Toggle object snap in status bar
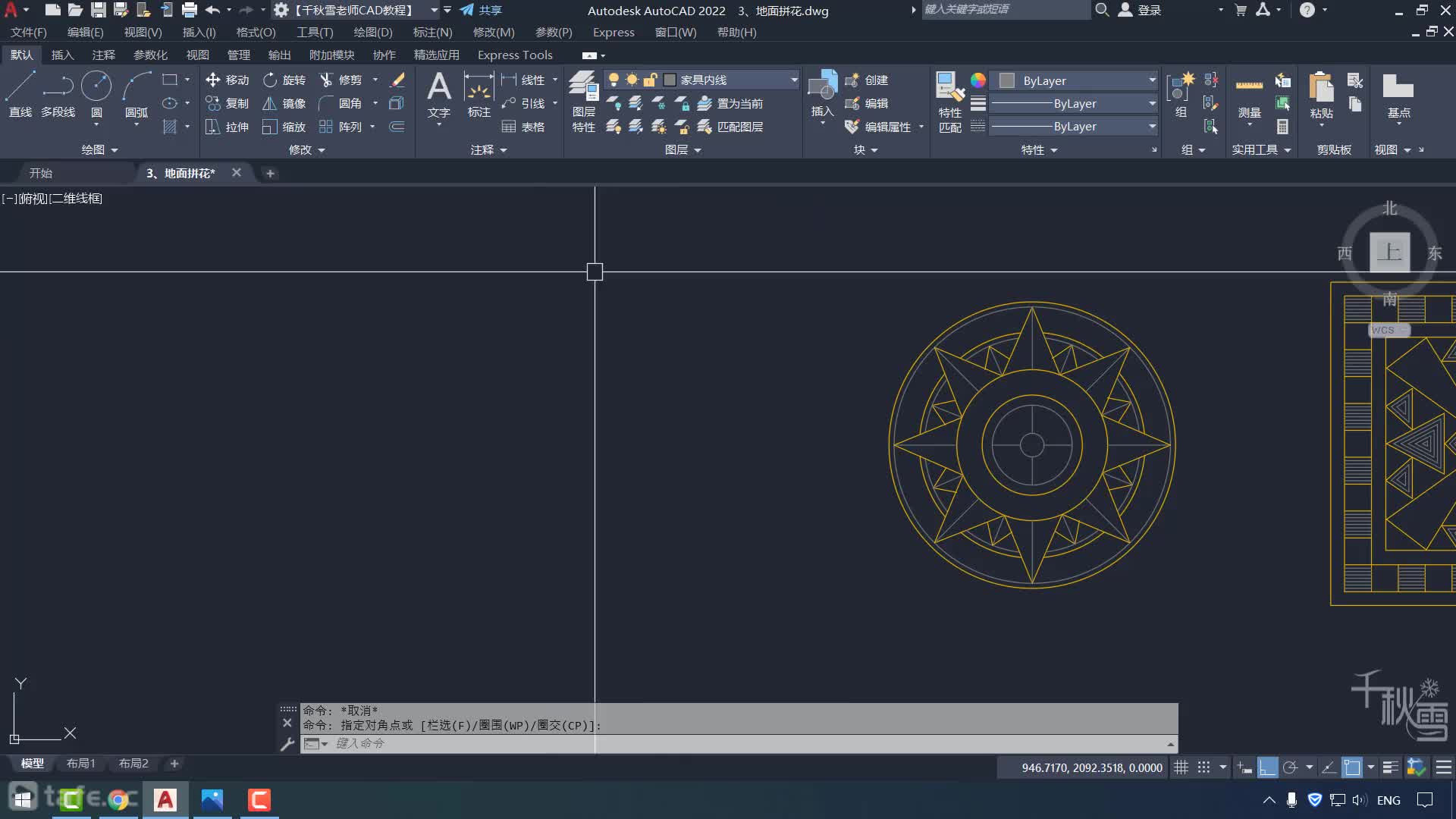Image resolution: width=1456 pixels, height=819 pixels. [1352, 767]
